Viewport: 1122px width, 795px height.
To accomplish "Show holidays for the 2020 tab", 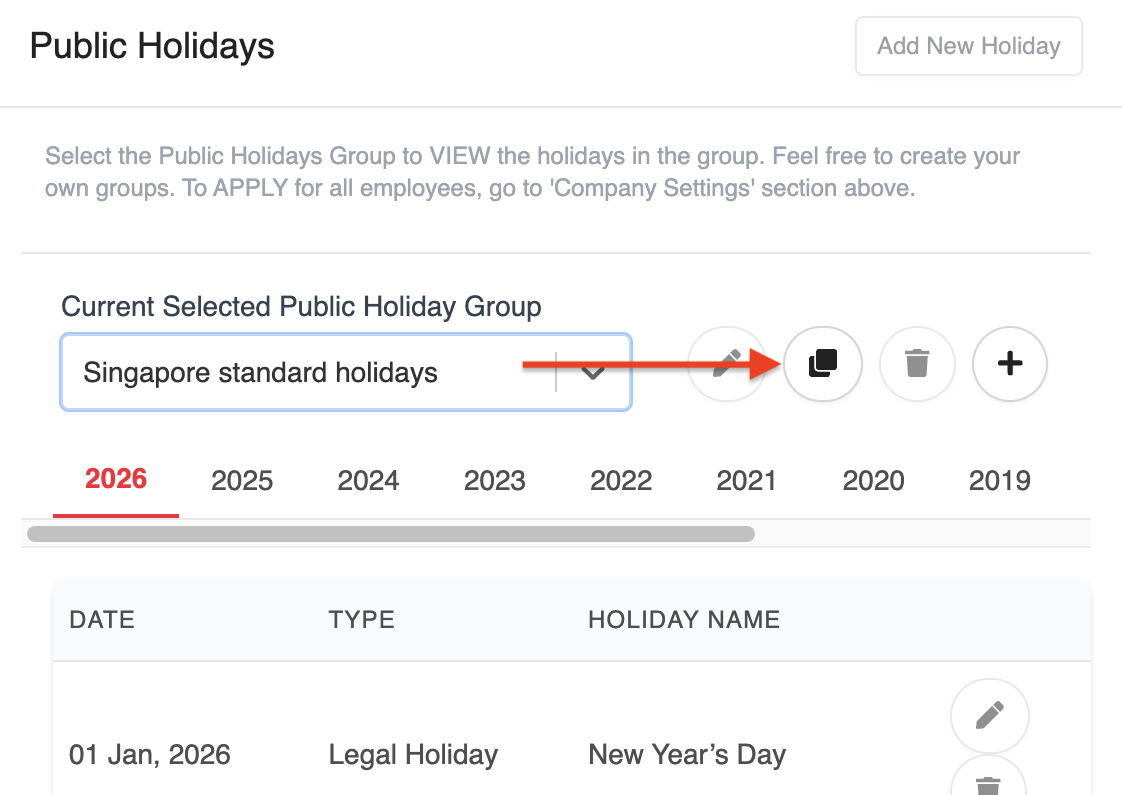I will tap(873, 481).
